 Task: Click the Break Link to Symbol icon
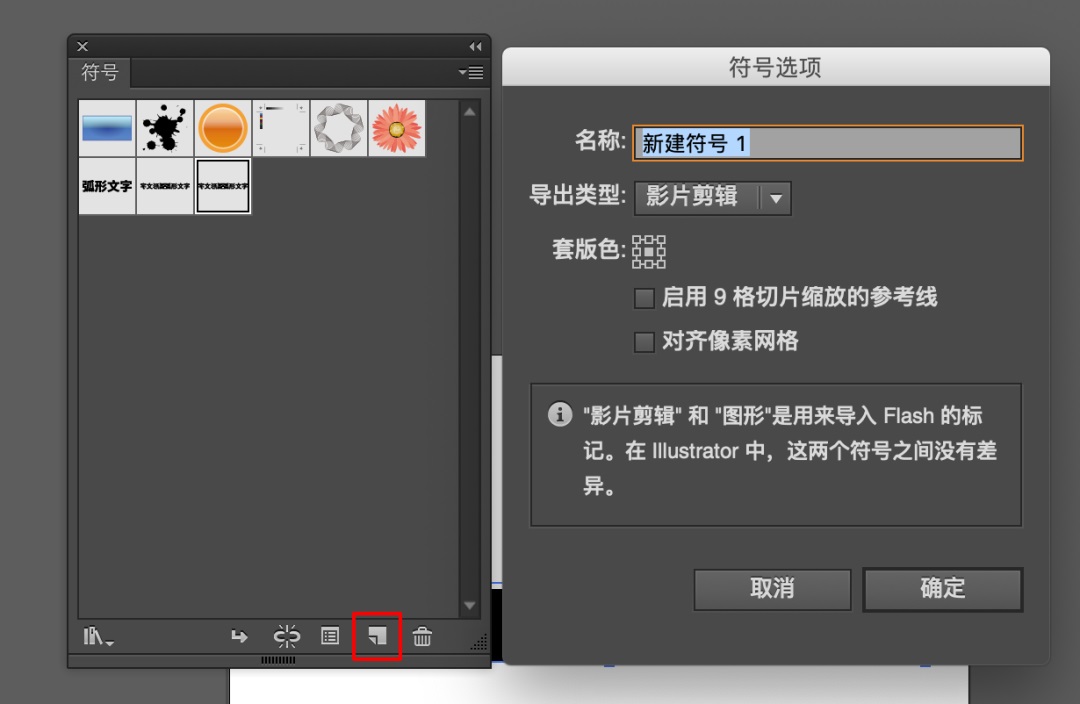[287, 637]
